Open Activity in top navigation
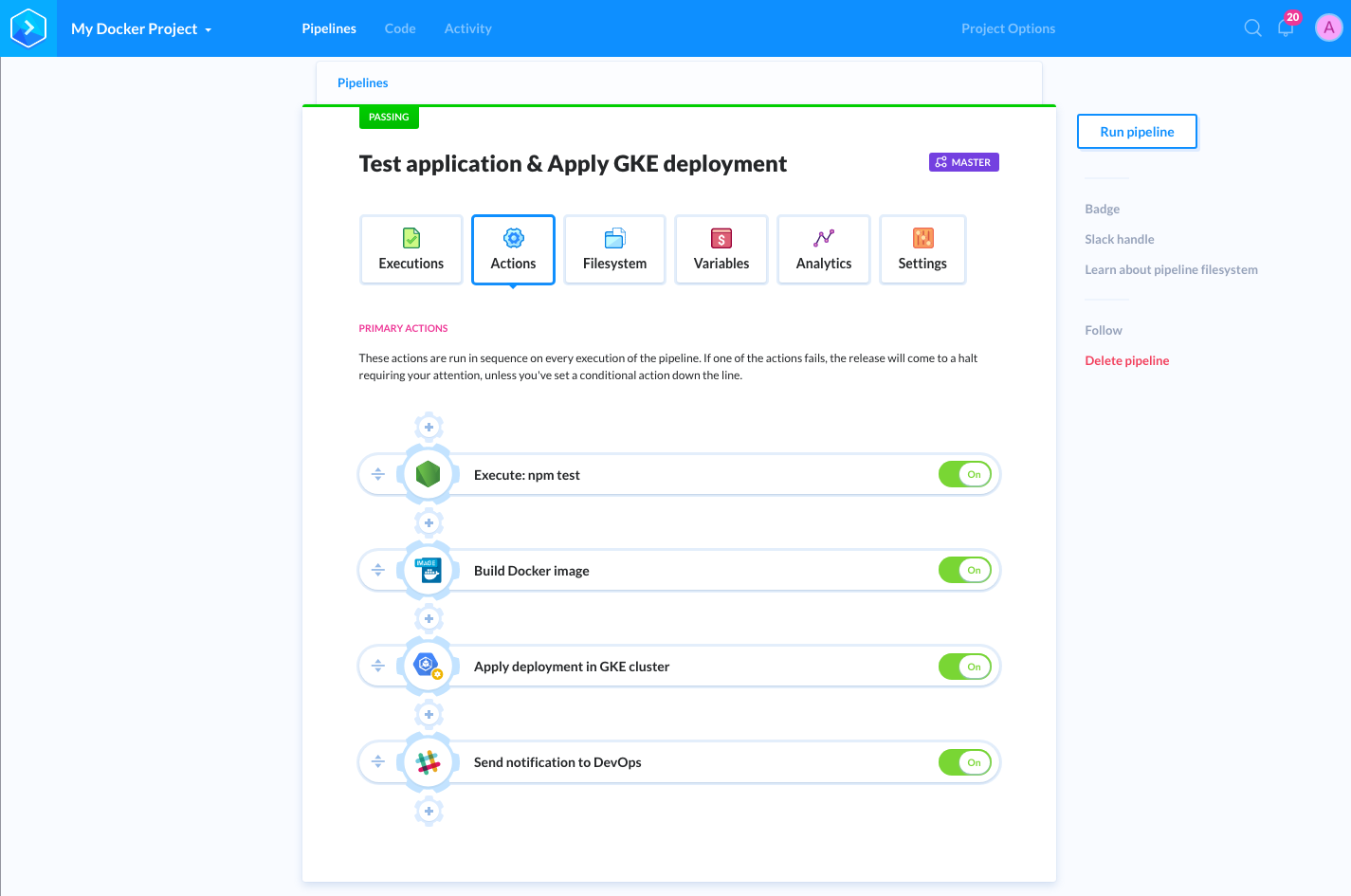Screen dimensions: 1351x896 tap(468, 28)
